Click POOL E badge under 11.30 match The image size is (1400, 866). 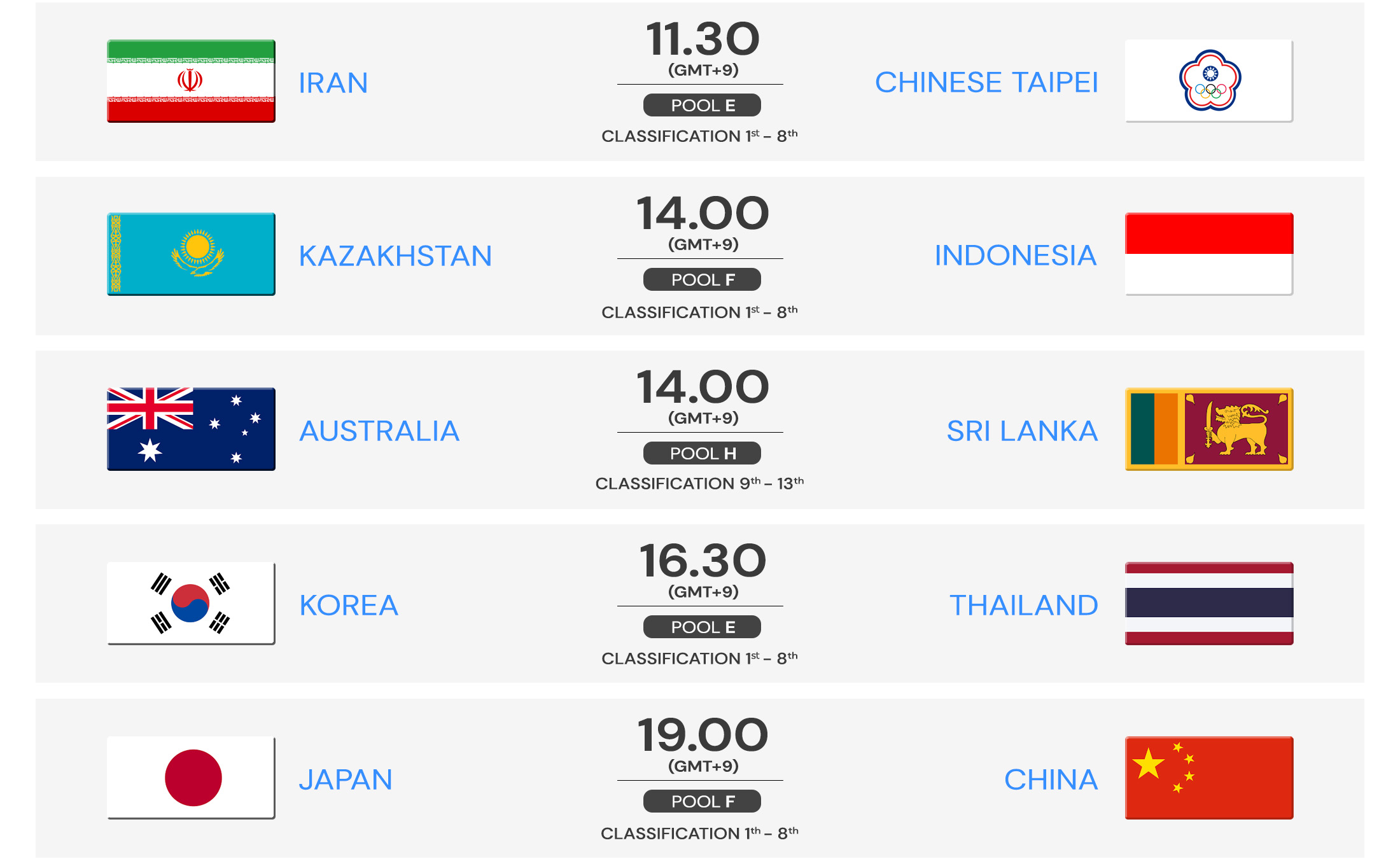coord(702,105)
